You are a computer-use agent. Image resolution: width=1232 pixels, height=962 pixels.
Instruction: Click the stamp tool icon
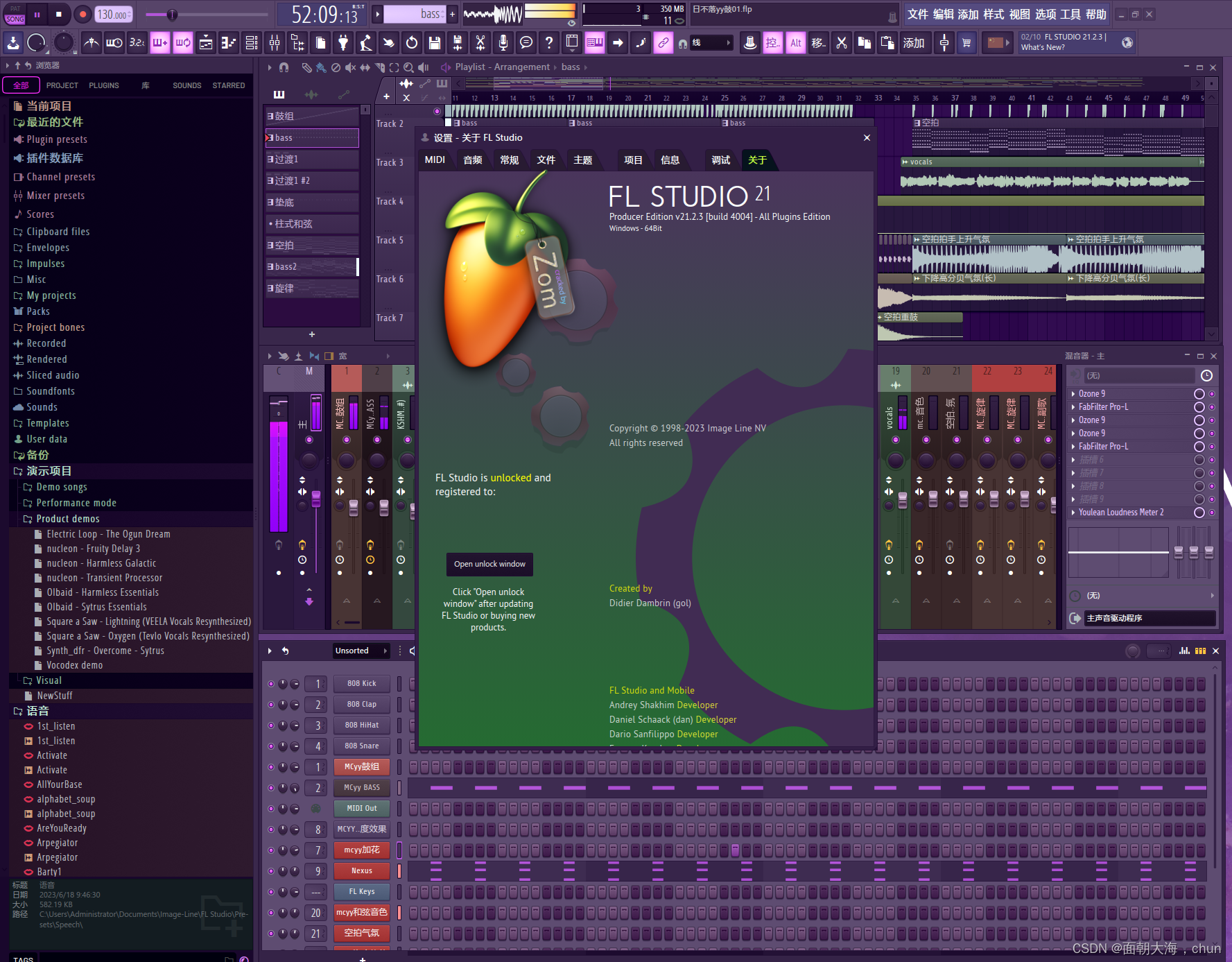[749, 43]
